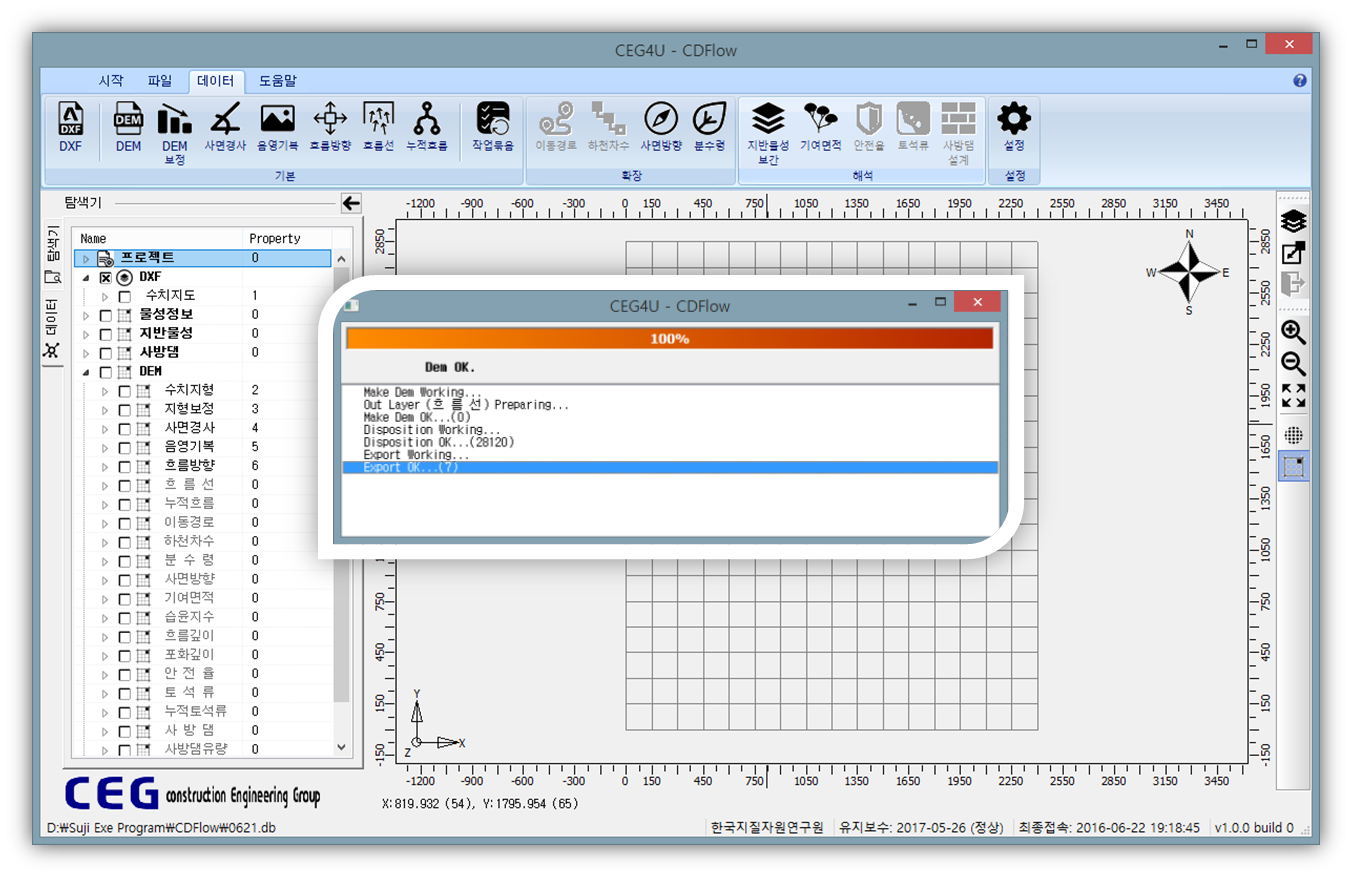This screenshot has height=877, width=1352.
Task: Select the 누적흐름 tree row
Action: coord(203,503)
